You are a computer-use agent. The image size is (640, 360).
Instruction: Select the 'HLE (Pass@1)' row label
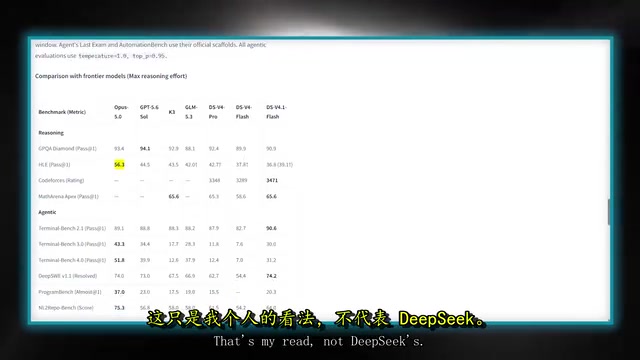tap(54, 164)
